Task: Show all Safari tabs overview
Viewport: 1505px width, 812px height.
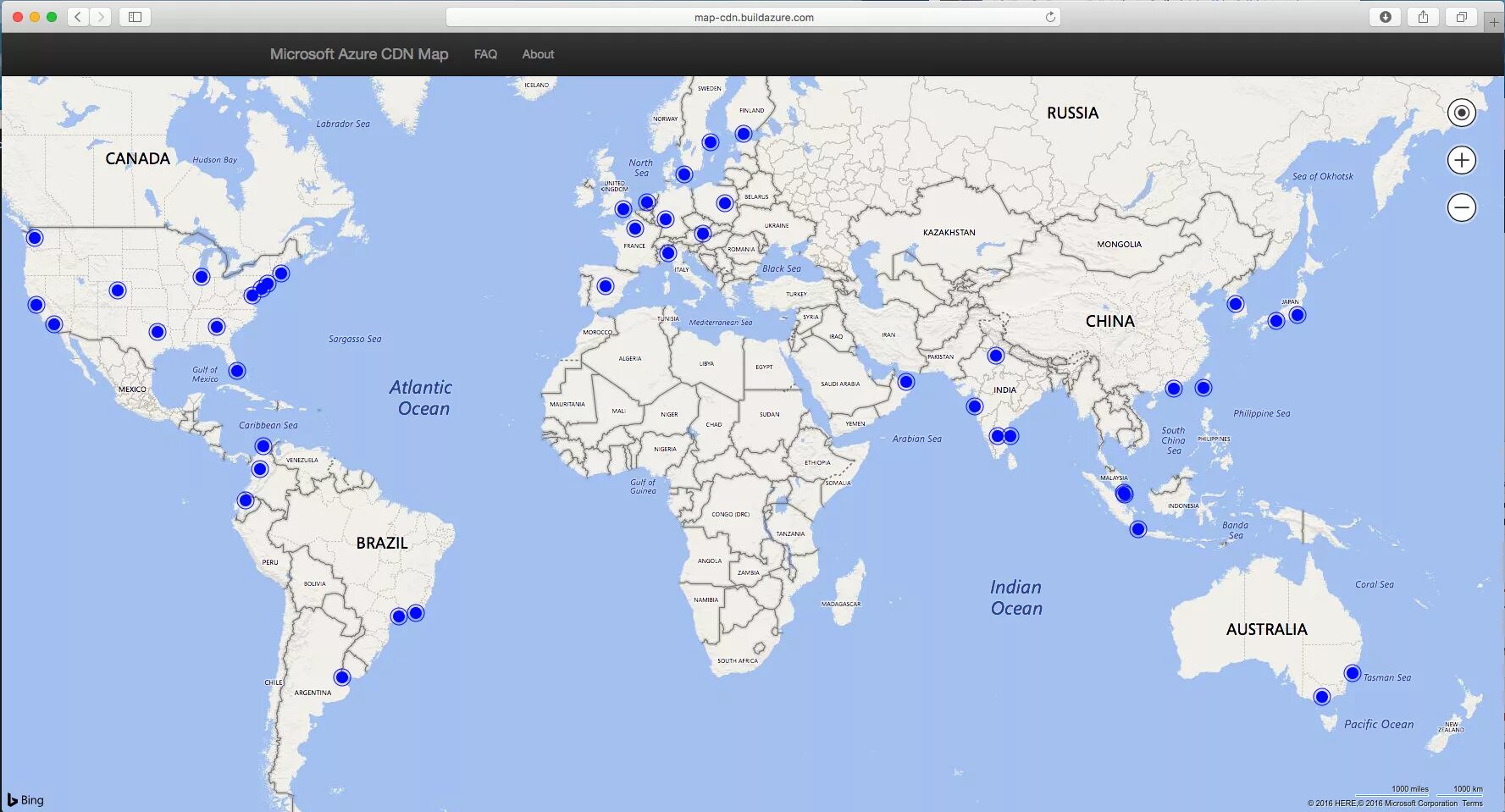Action: coord(1462,17)
